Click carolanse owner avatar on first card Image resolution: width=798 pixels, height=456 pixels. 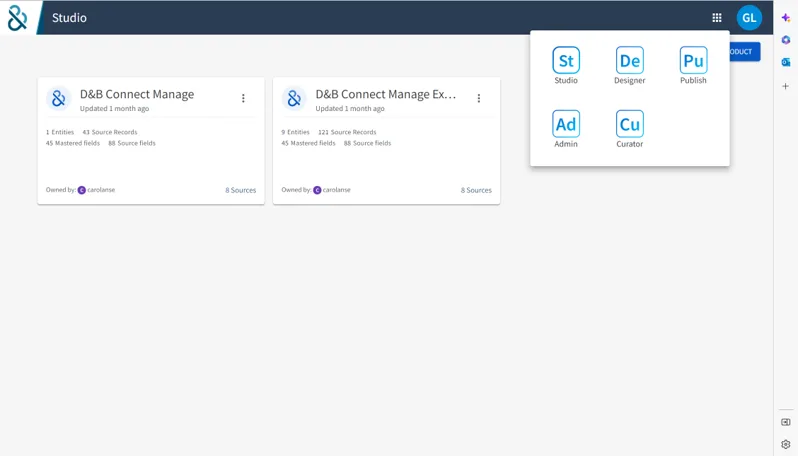tap(81, 190)
